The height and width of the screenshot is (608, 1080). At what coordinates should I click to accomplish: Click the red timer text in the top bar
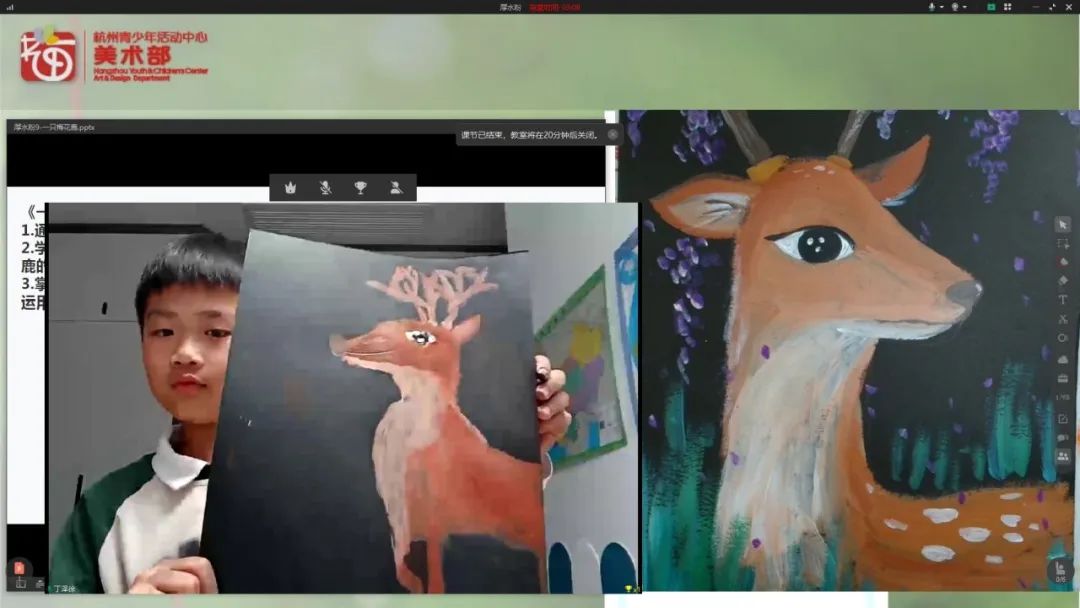click(x=554, y=8)
